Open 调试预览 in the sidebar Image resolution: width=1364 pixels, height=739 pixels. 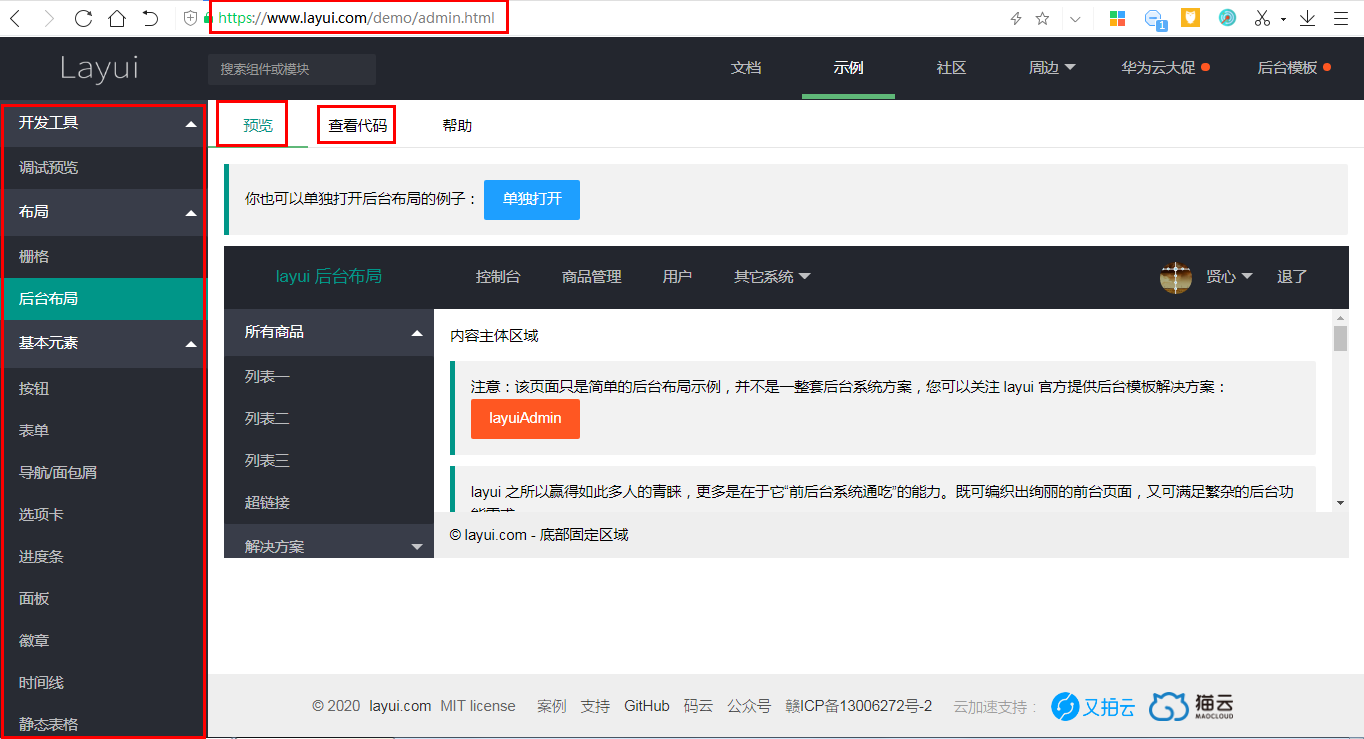coord(104,168)
